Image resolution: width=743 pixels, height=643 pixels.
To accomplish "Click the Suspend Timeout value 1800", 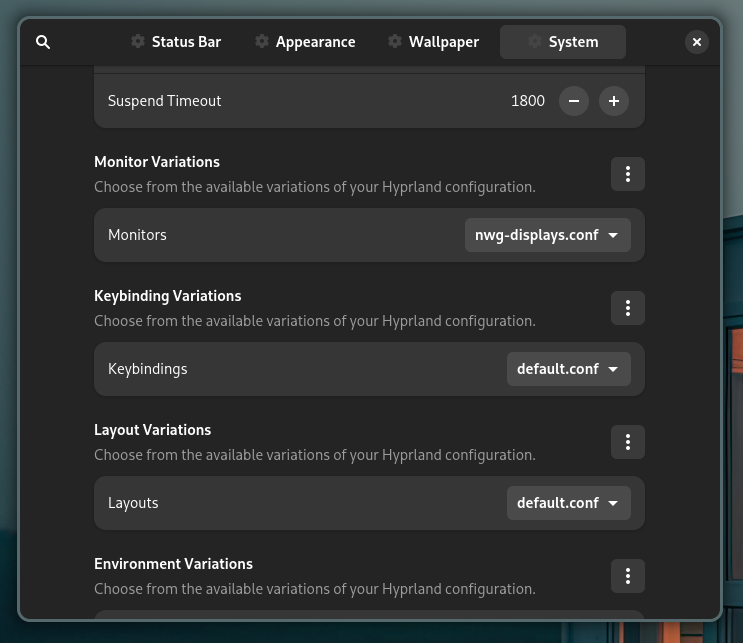I will click(x=527, y=101).
